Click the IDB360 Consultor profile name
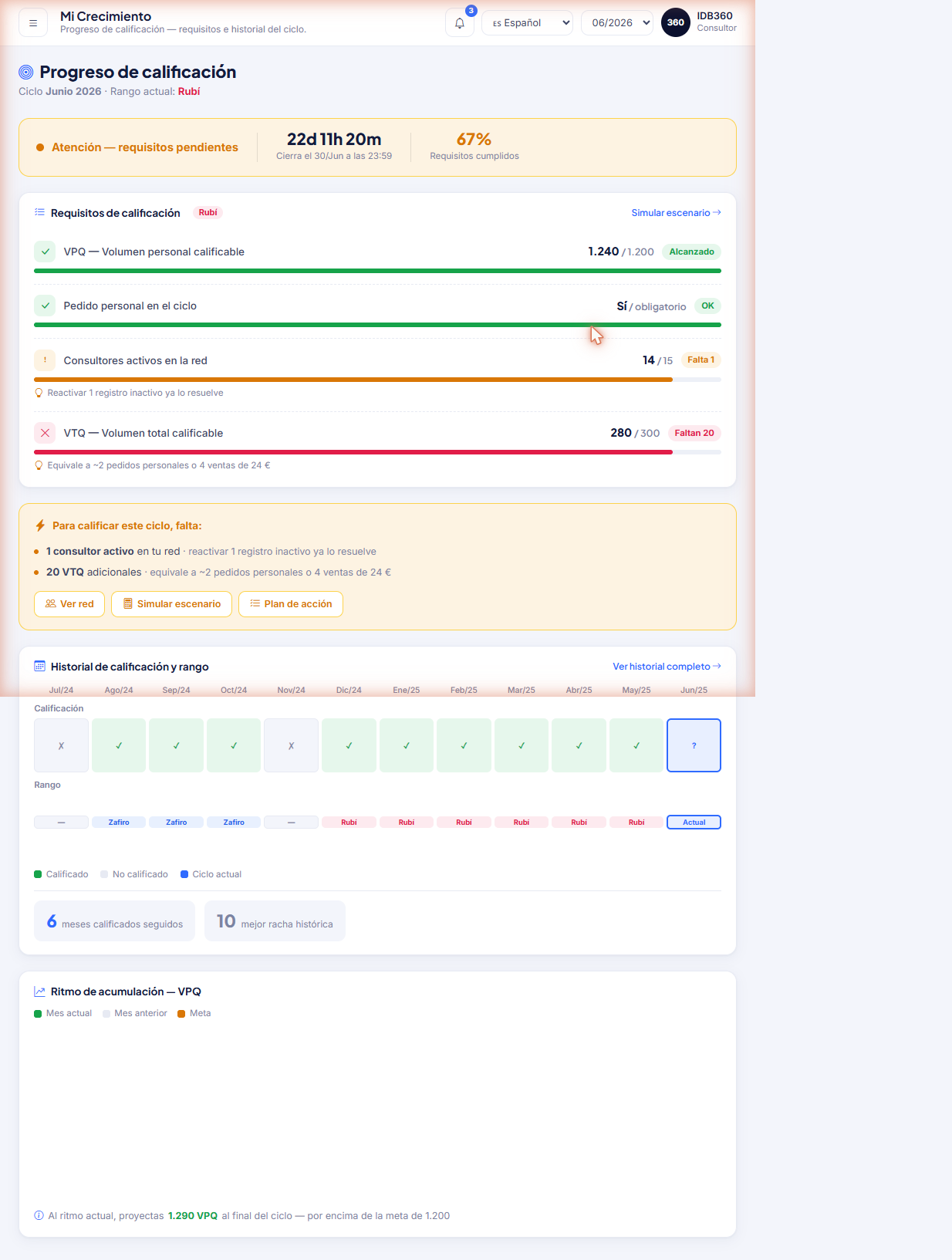952x1260 pixels. [716, 22]
